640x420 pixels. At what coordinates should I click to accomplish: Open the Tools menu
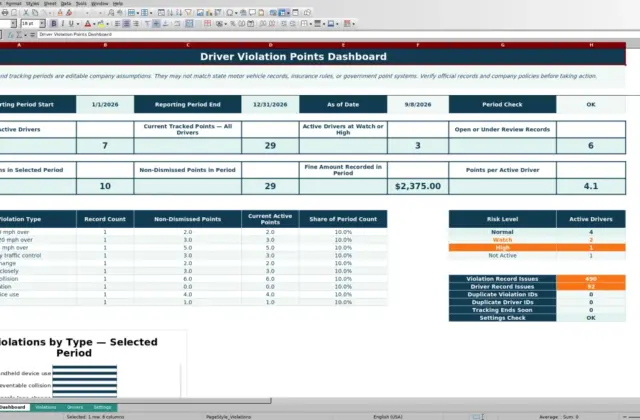81,3
